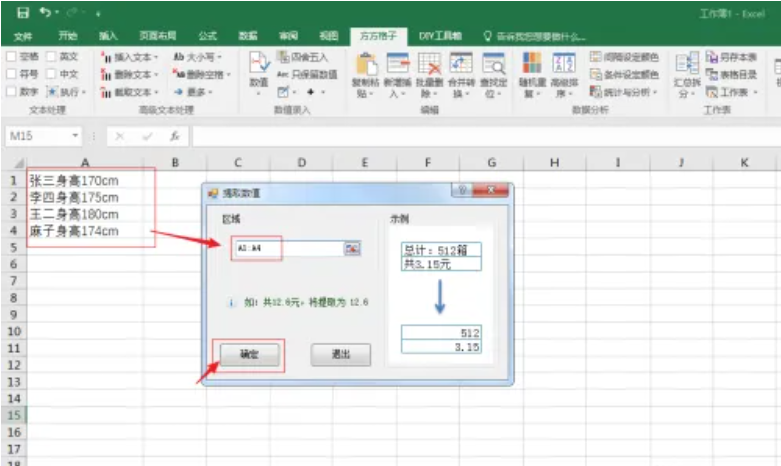The image size is (781, 466).
Task: Check the 中文 checkbox
Action: coord(52,74)
